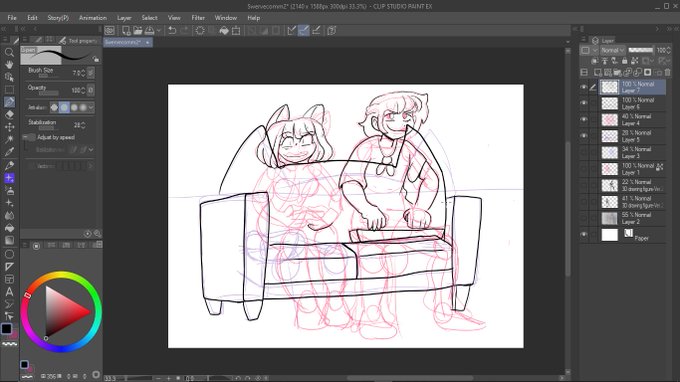Click layer opacity stepper arrows

click(x=668, y=50)
